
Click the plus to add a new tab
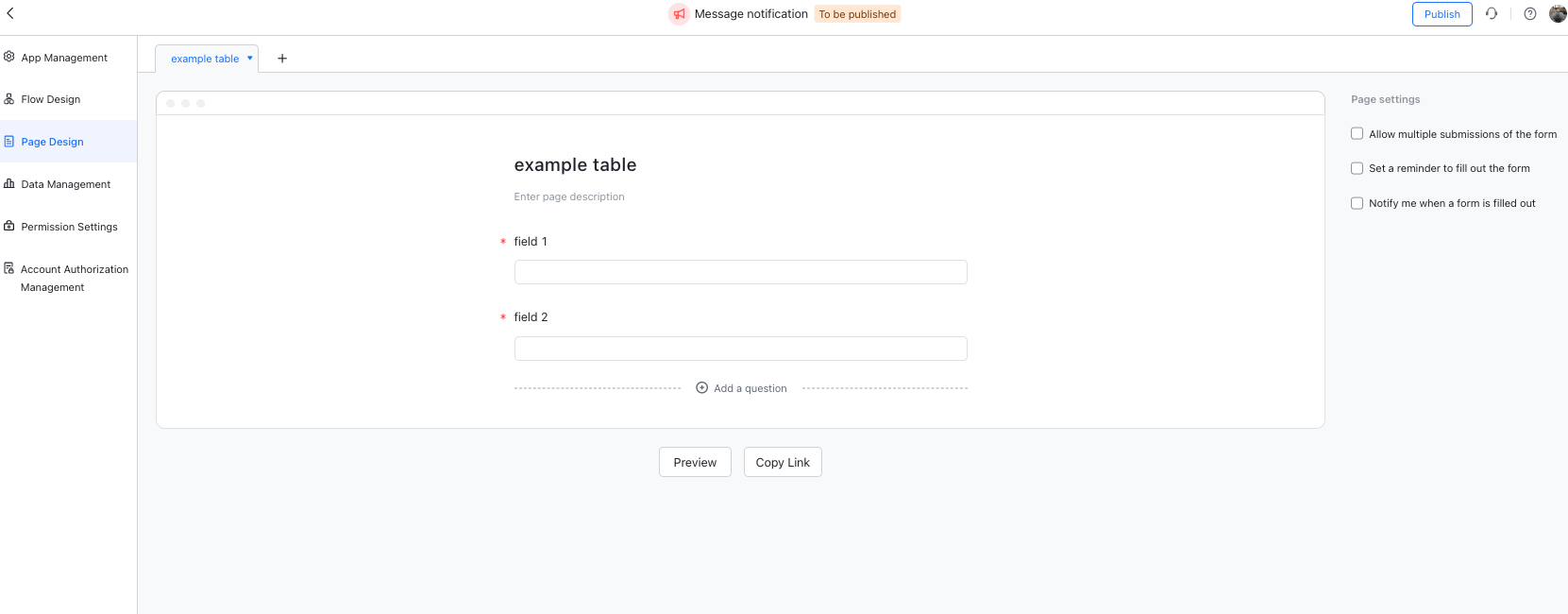pyautogui.click(x=281, y=58)
